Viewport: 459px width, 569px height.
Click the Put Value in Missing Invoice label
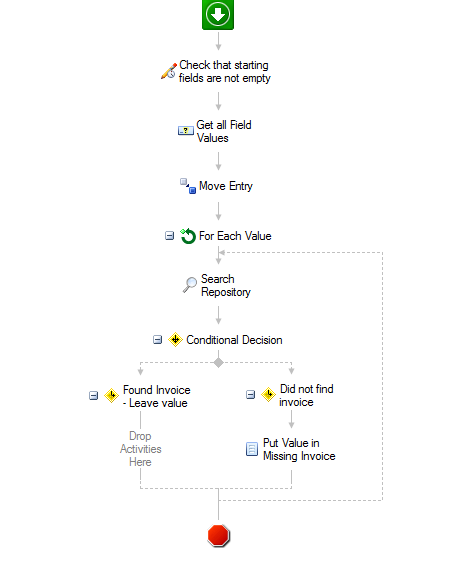[x=299, y=449]
